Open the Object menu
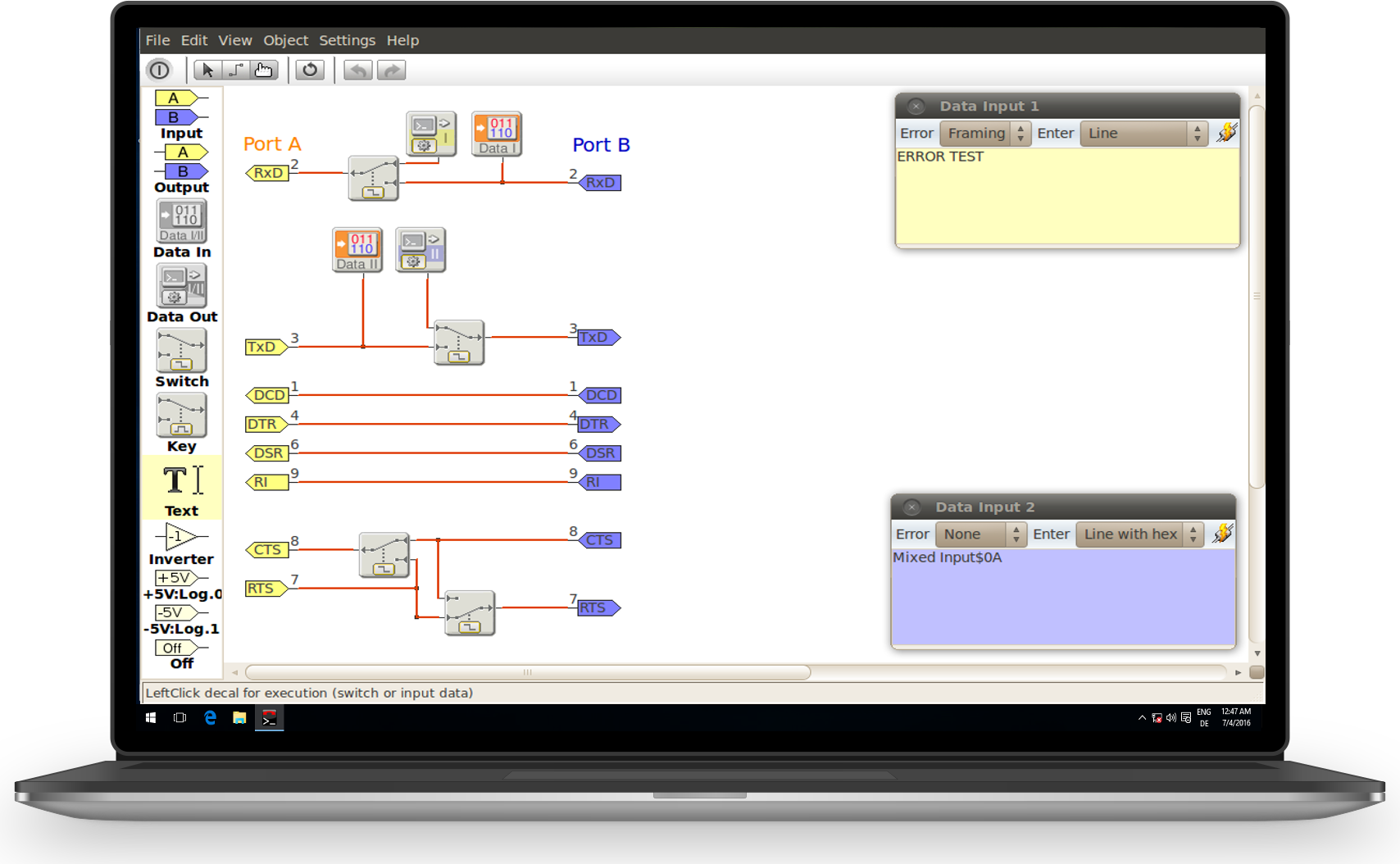The width and height of the screenshot is (1400, 864). 285,40
